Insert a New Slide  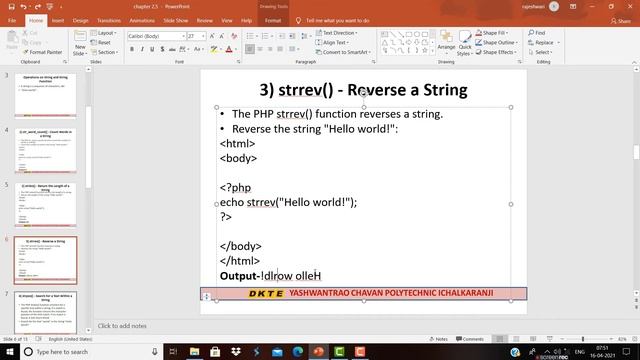coord(80,43)
